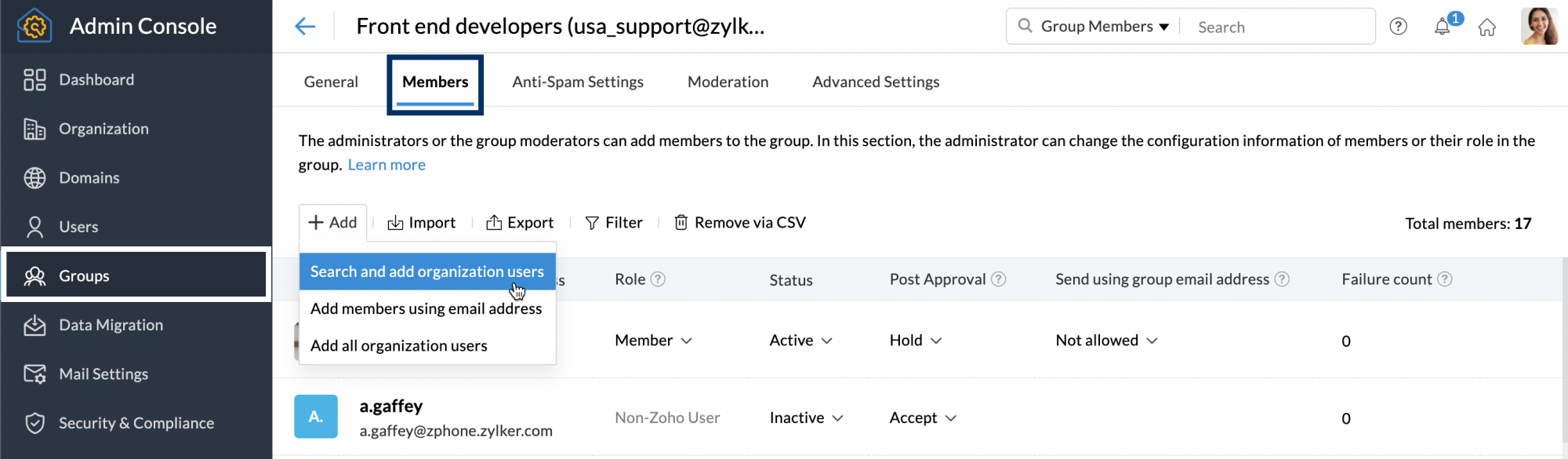Open the Member role dropdown
The height and width of the screenshot is (459, 1568).
(x=653, y=341)
